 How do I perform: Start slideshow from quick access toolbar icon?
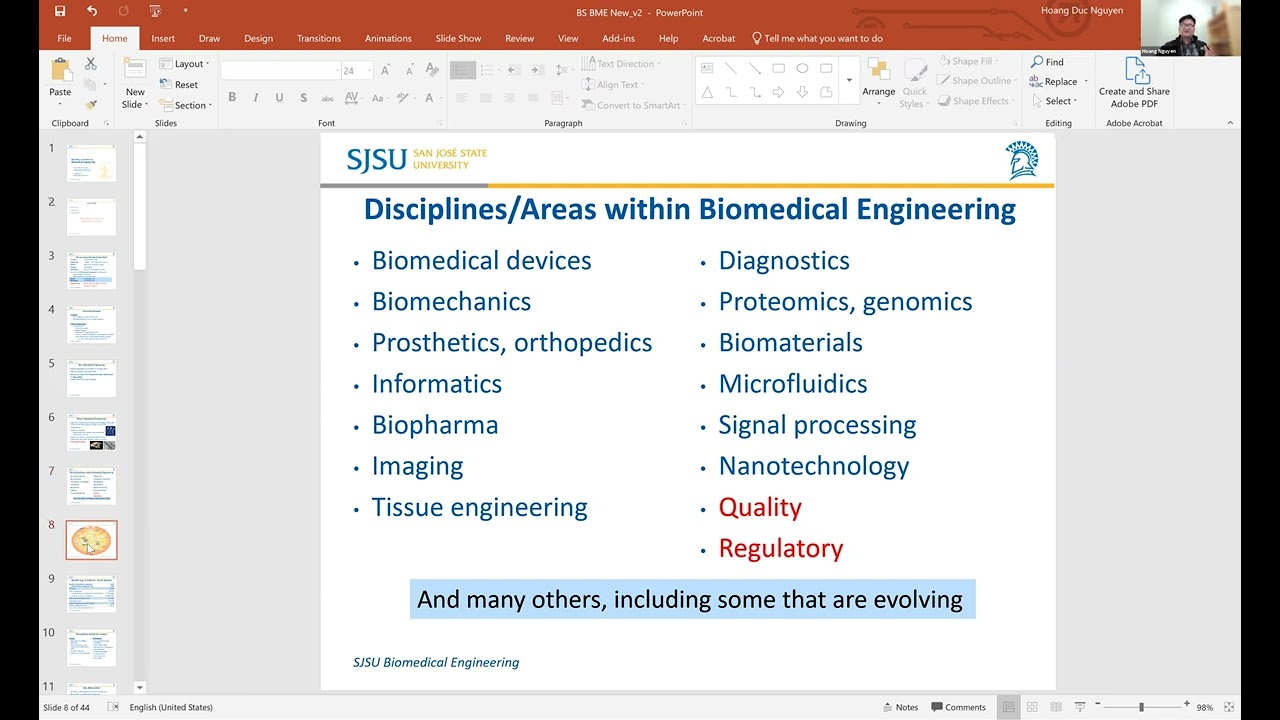155,11
